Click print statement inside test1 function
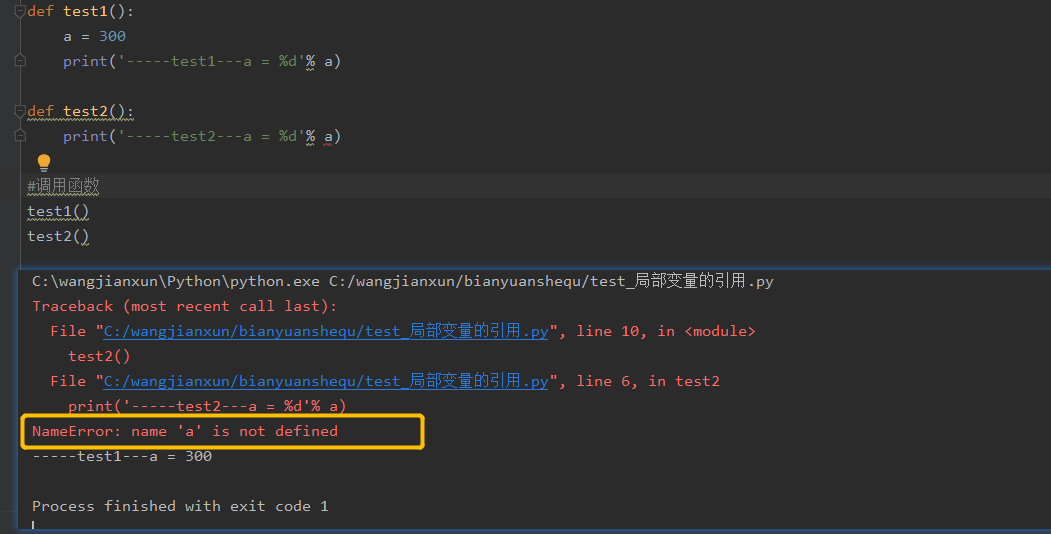Screen dimensions: 1051x534 click(202, 61)
